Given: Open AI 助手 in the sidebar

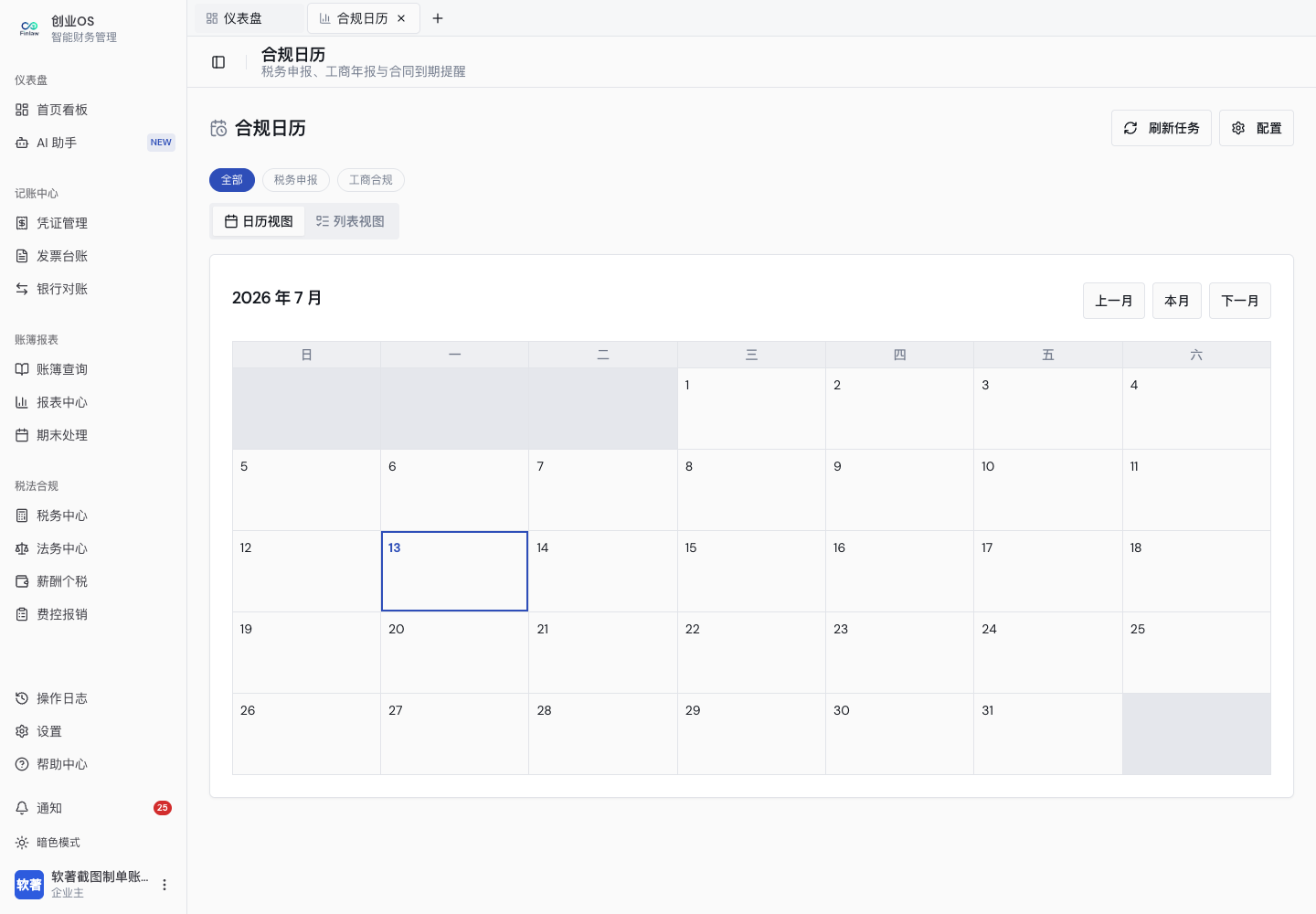Looking at the screenshot, I should click(x=93, y=143).
